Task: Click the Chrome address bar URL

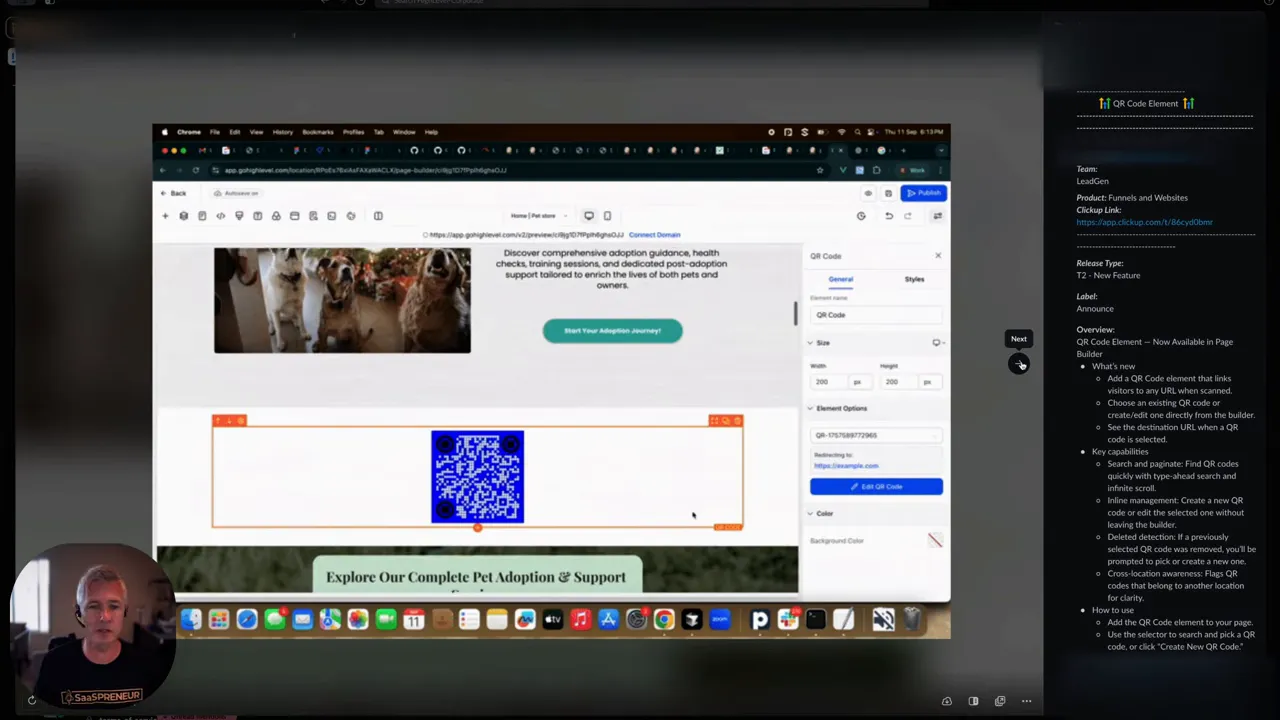Action: 365,171
